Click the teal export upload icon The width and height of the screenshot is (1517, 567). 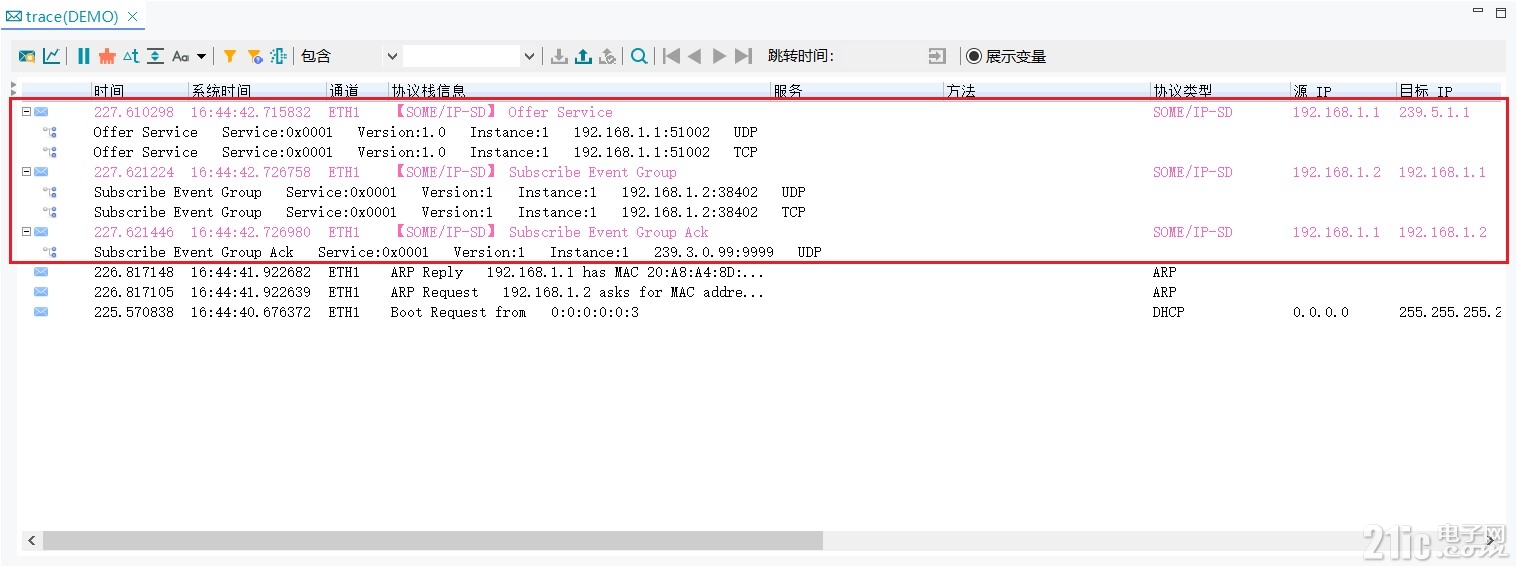click(x=583, y=56)
